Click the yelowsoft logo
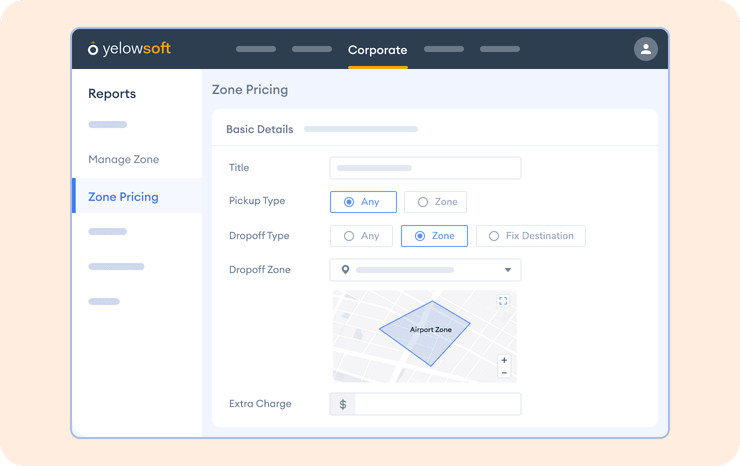 point(129,49)
